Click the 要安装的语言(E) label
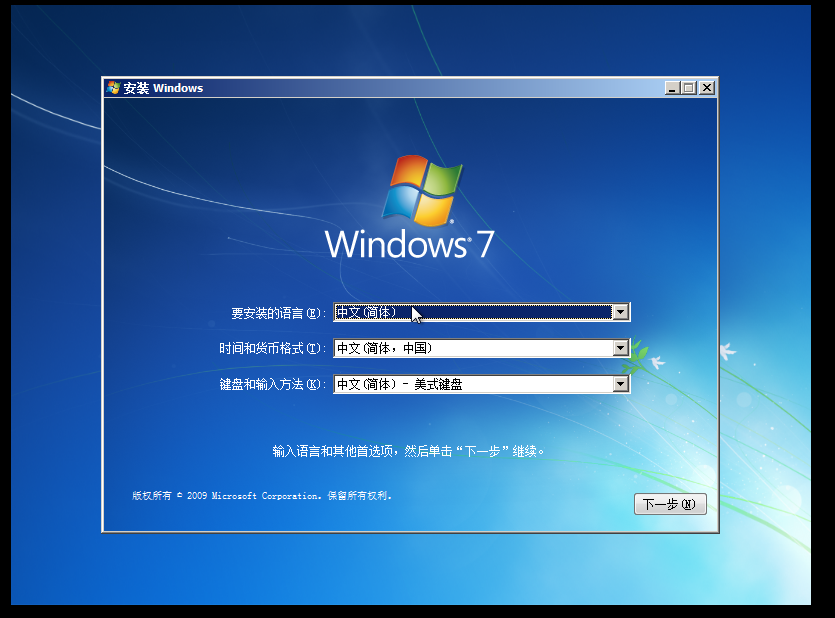 [x=278, y=313]
